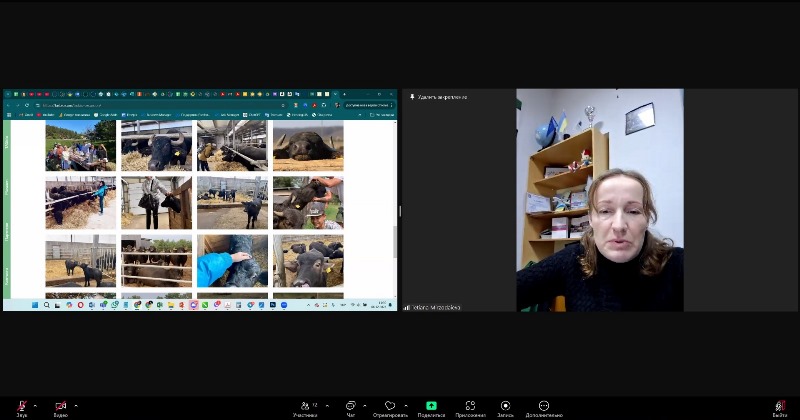Click the browser forward arrow in shared screen

[x=17, y=105]
